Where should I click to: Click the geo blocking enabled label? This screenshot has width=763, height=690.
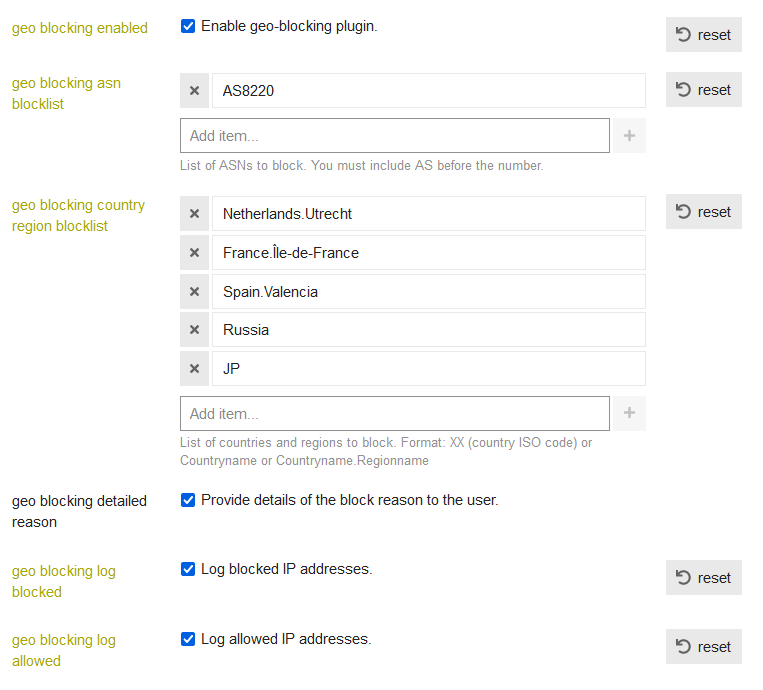80,28
